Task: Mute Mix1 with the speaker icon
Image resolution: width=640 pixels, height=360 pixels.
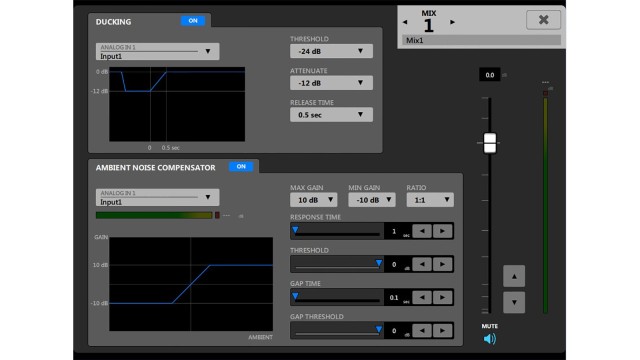Action: [489, 339]
